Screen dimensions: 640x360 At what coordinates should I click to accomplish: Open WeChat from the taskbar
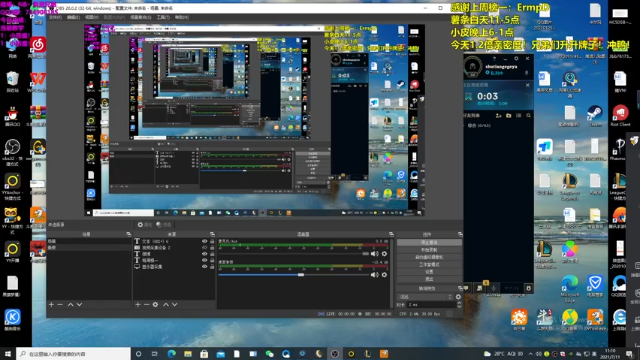click(269, 354)
